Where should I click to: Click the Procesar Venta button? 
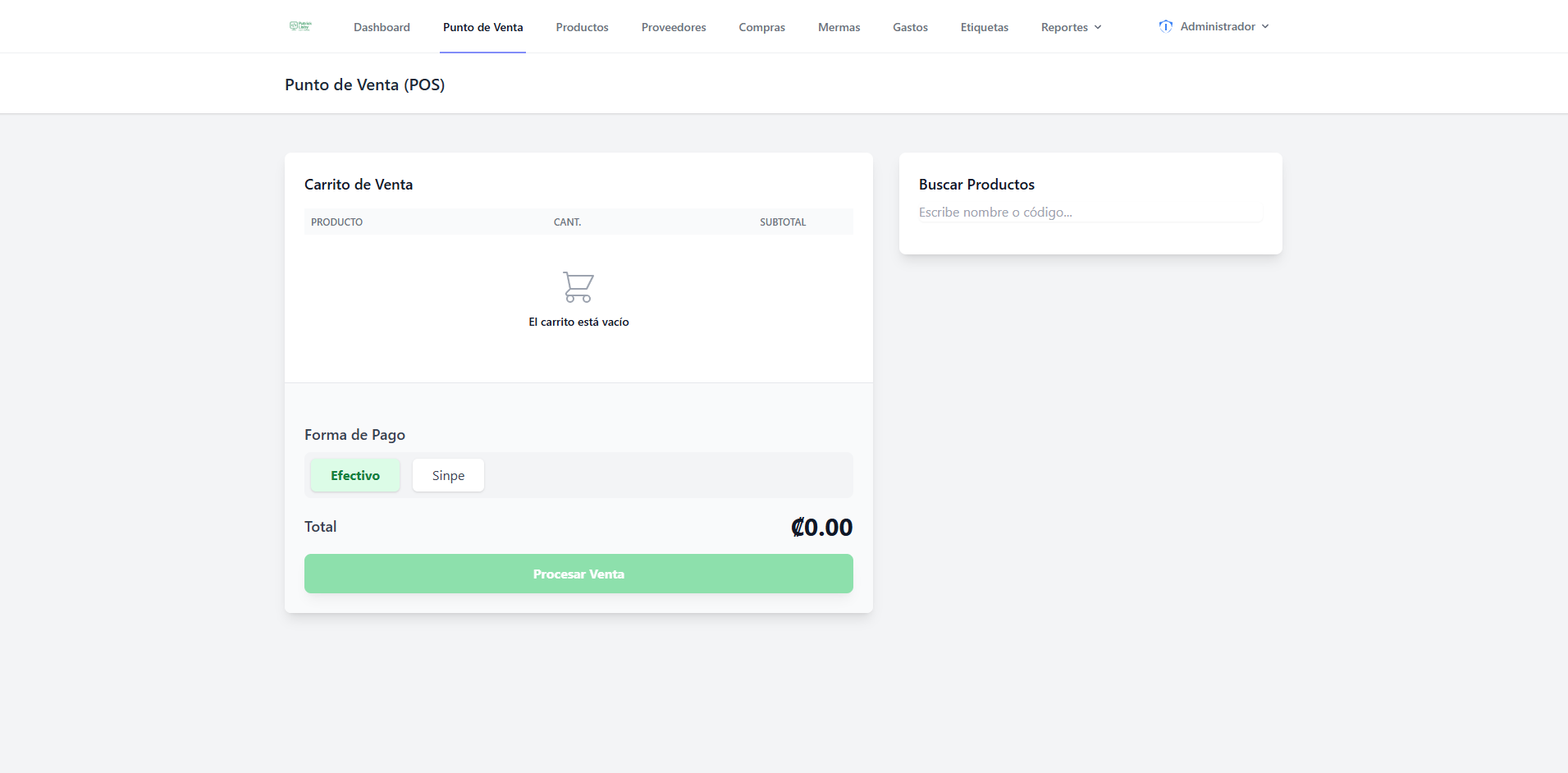coord(578,574)
